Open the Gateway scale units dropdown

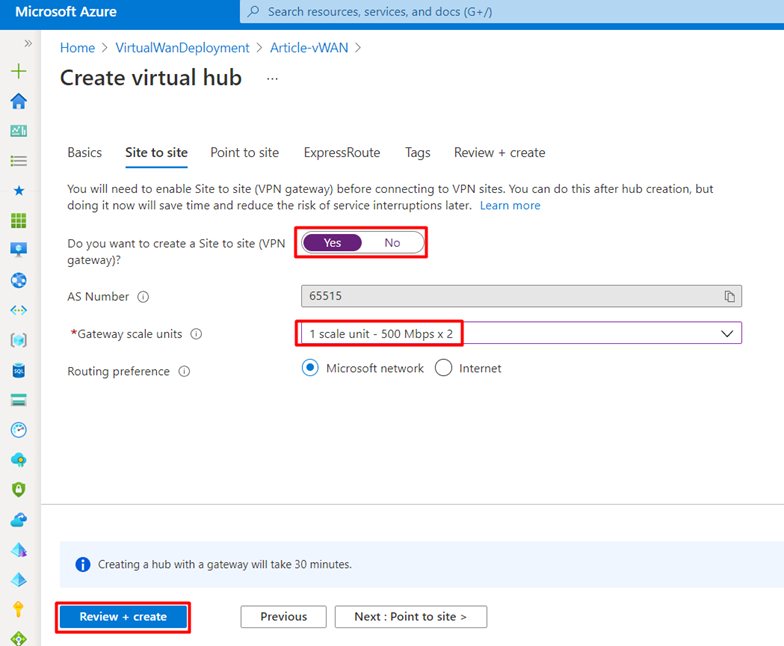point(521,334)
